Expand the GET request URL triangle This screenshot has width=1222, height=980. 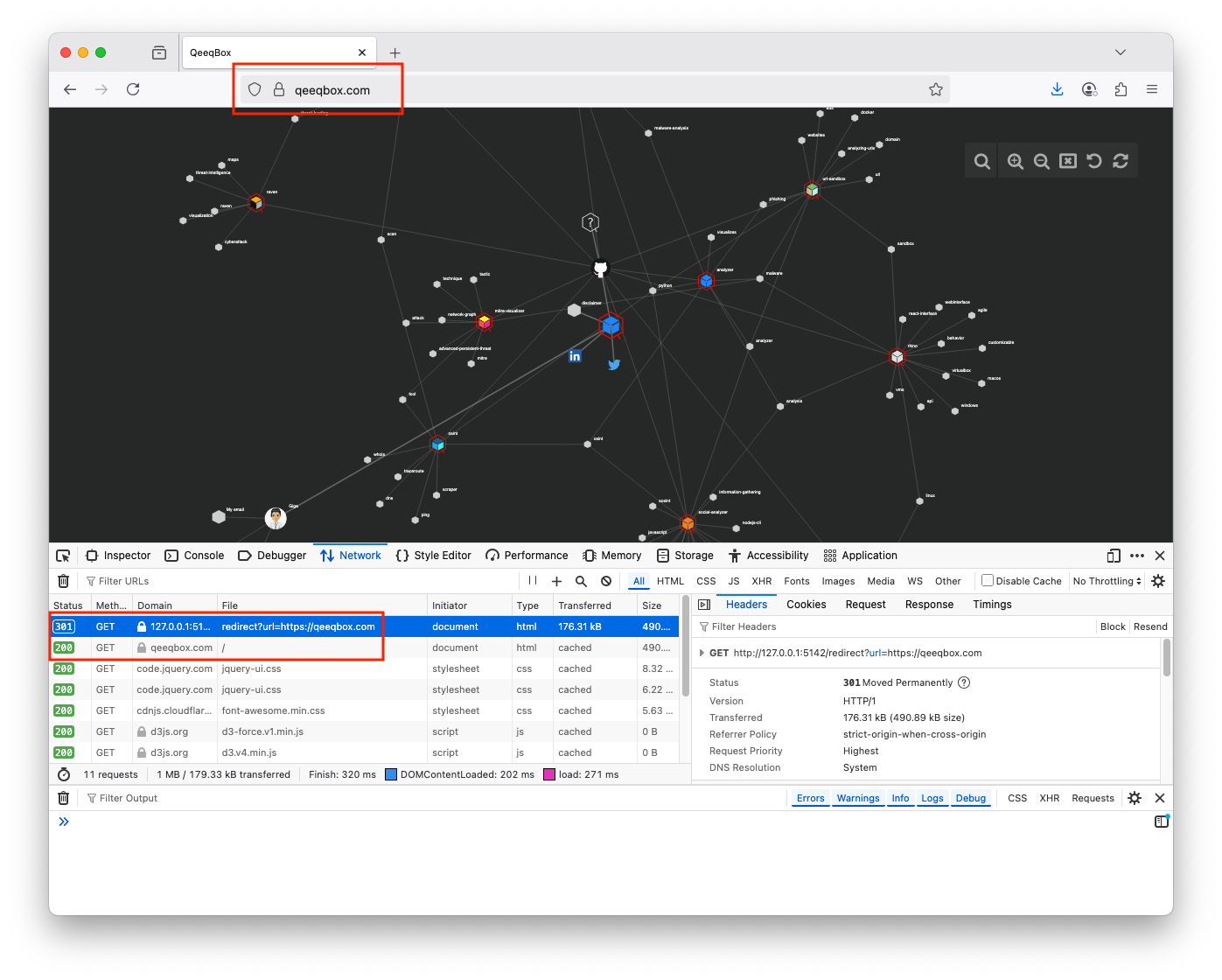coord(702,653)
